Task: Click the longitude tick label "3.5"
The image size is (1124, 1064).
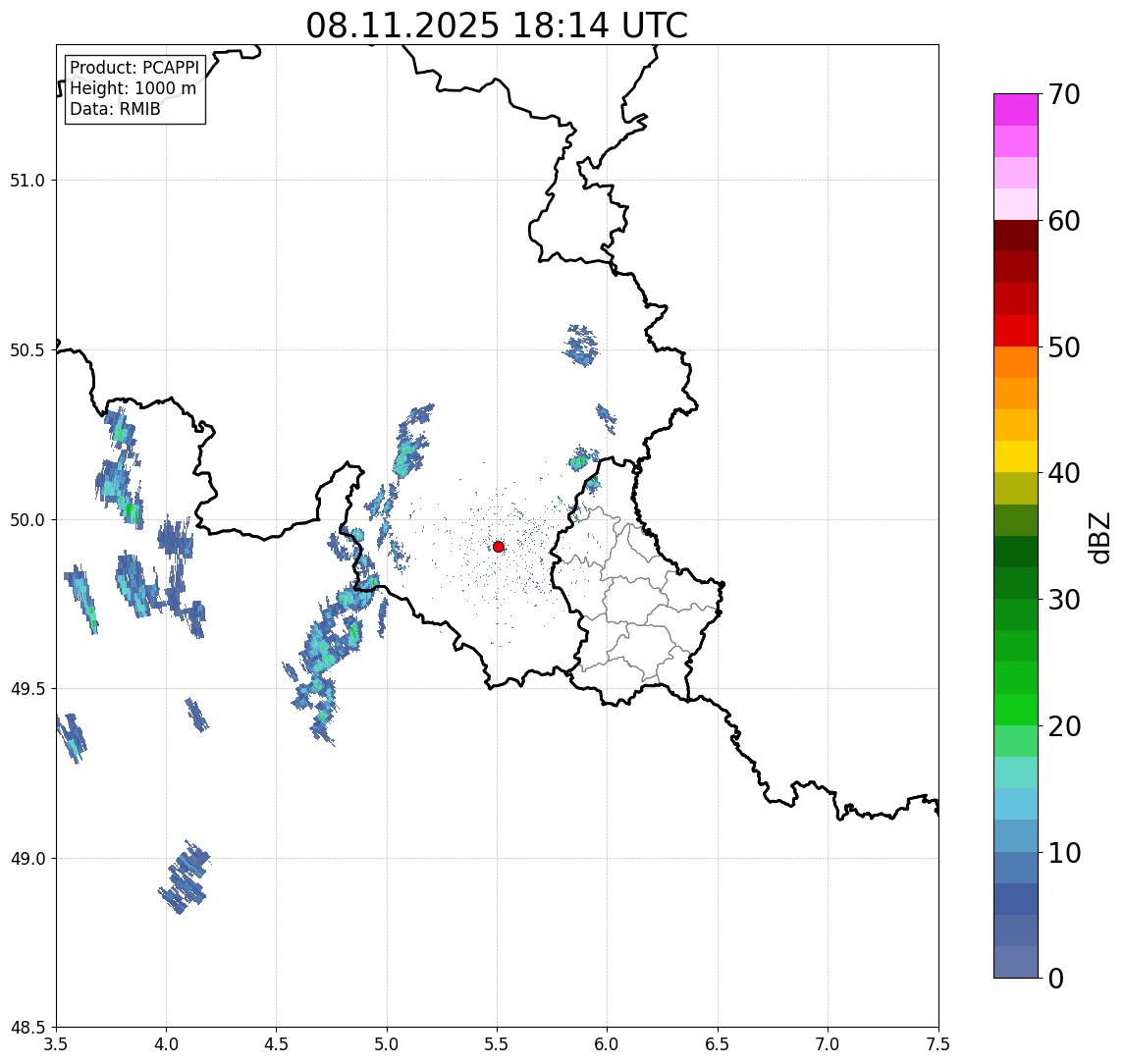Action: click(56, 1044)
